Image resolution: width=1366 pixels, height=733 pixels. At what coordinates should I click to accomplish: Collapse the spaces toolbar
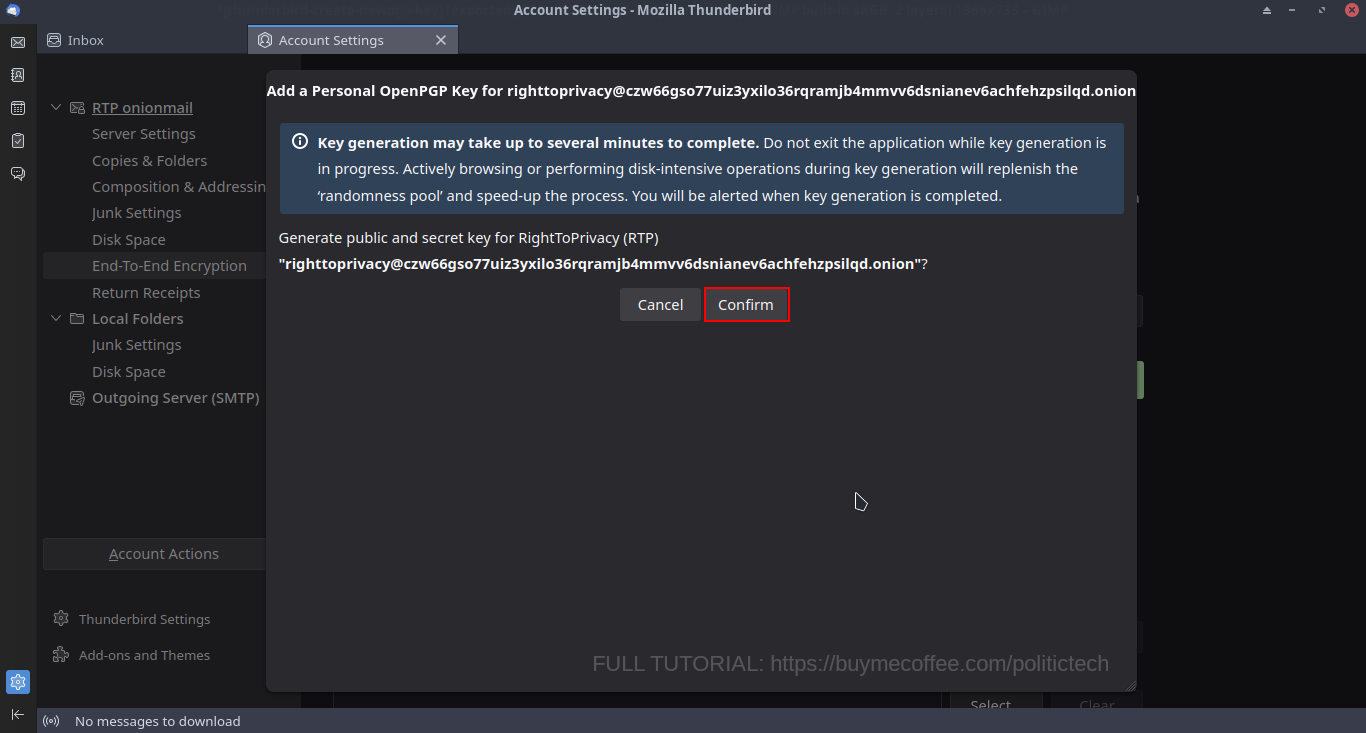click(x=17, y=714)
